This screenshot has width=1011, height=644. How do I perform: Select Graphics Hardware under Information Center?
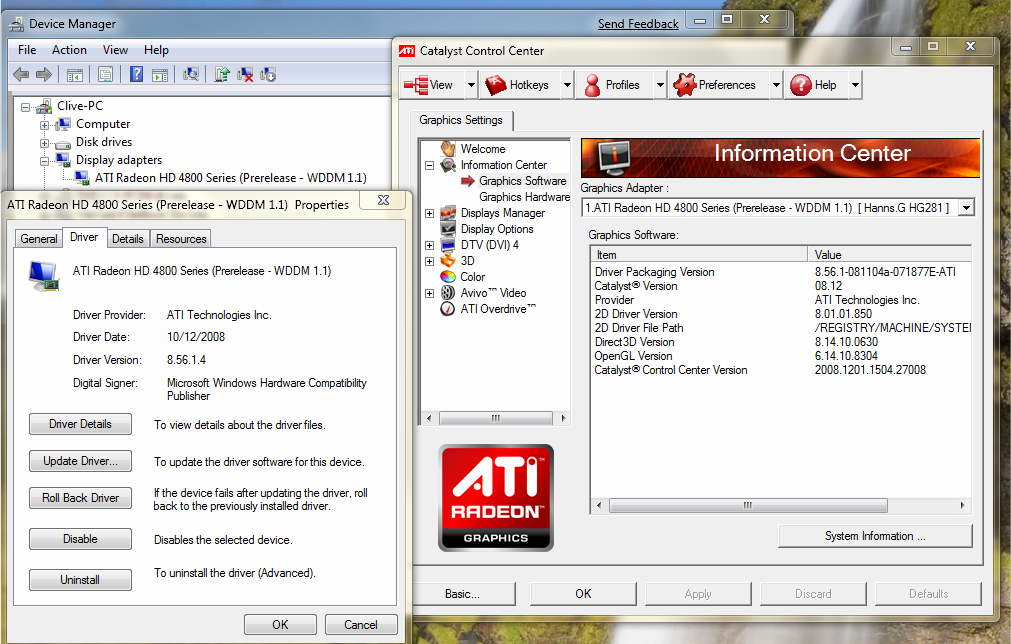524,197
